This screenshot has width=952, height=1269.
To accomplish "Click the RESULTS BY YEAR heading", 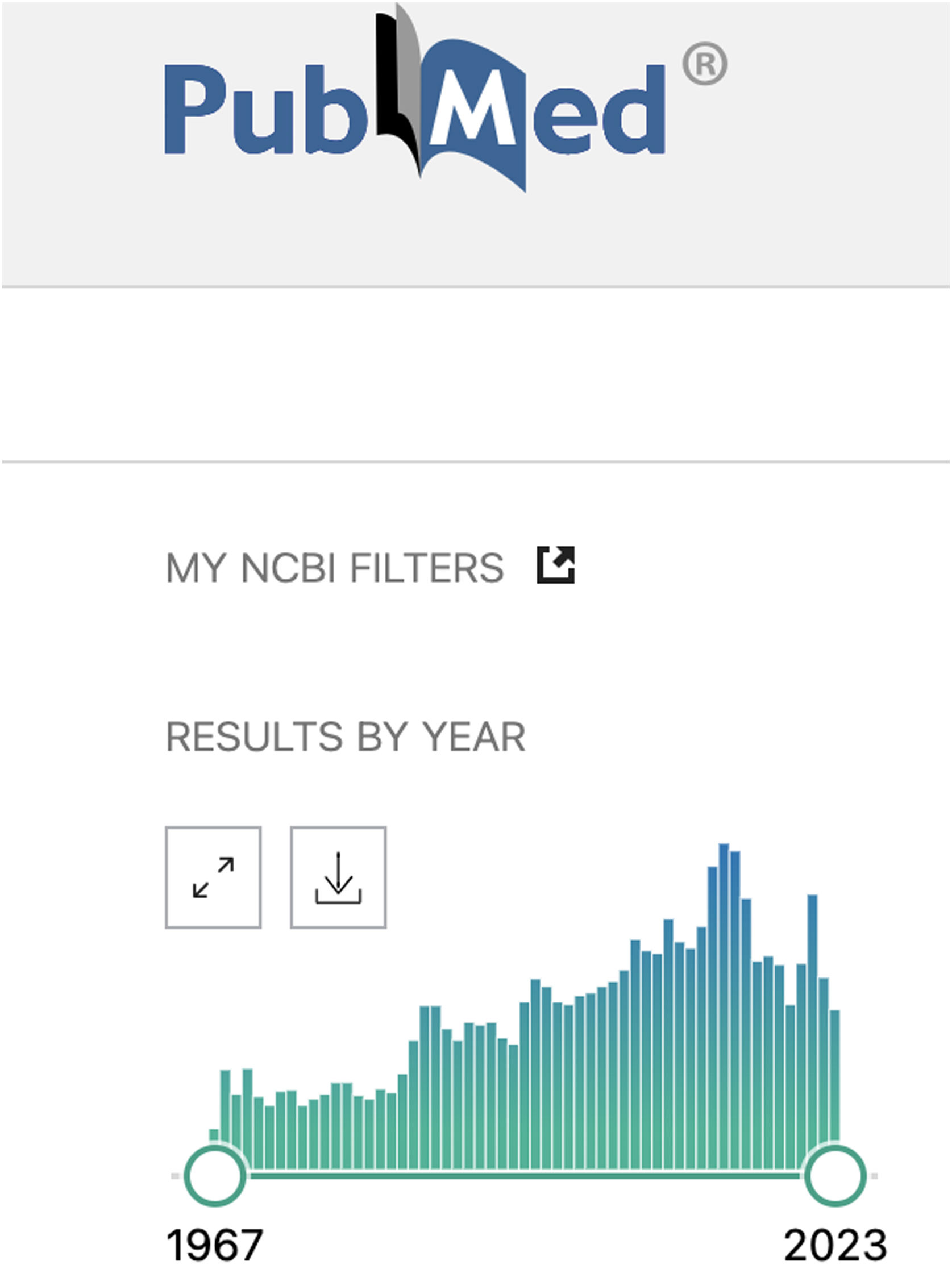I will pos(346,737).
